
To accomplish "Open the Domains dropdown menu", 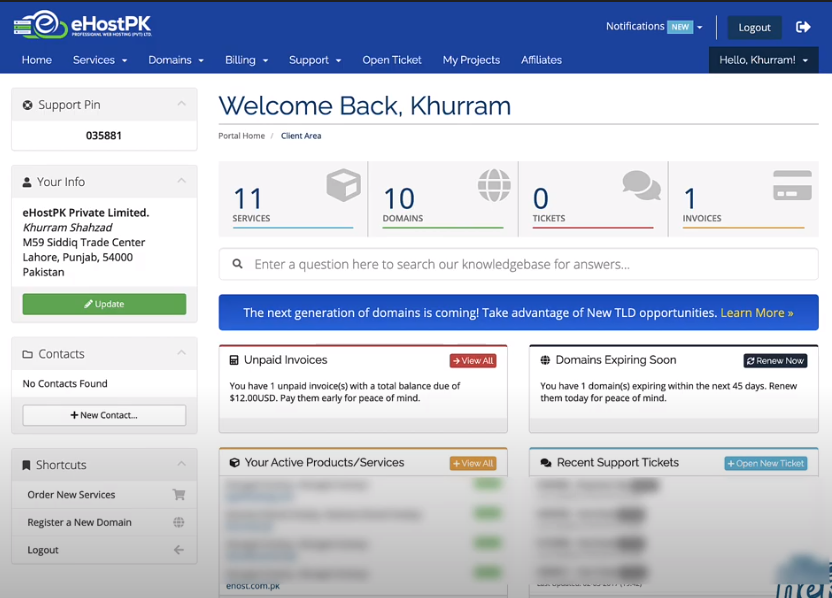I will pos(176,60).
